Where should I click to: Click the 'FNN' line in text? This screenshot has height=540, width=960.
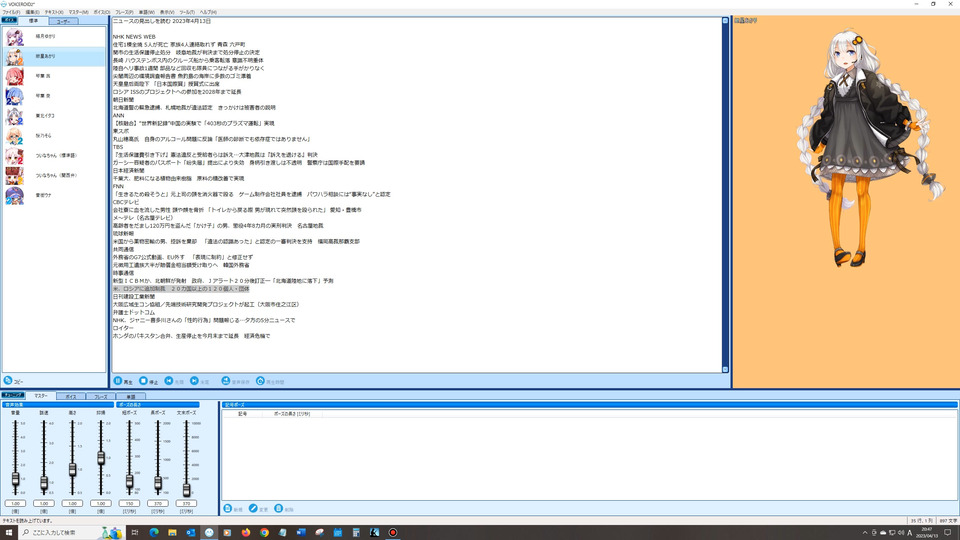pyautogui.click(x=118, y=186)
